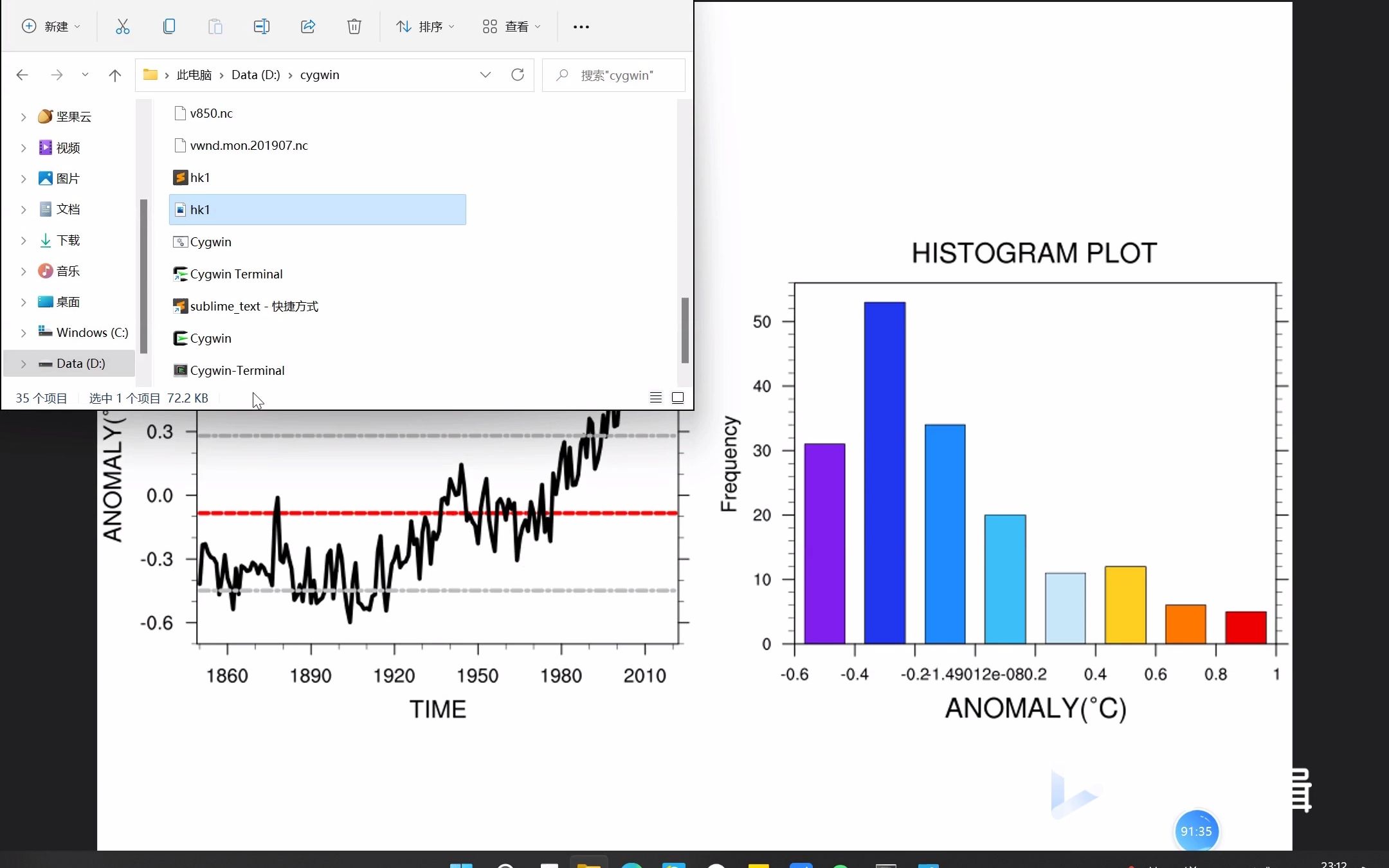This screenshot has height=868, width=1389.
Task: Refresh the cygwin folder view
Action: point(518,75)
